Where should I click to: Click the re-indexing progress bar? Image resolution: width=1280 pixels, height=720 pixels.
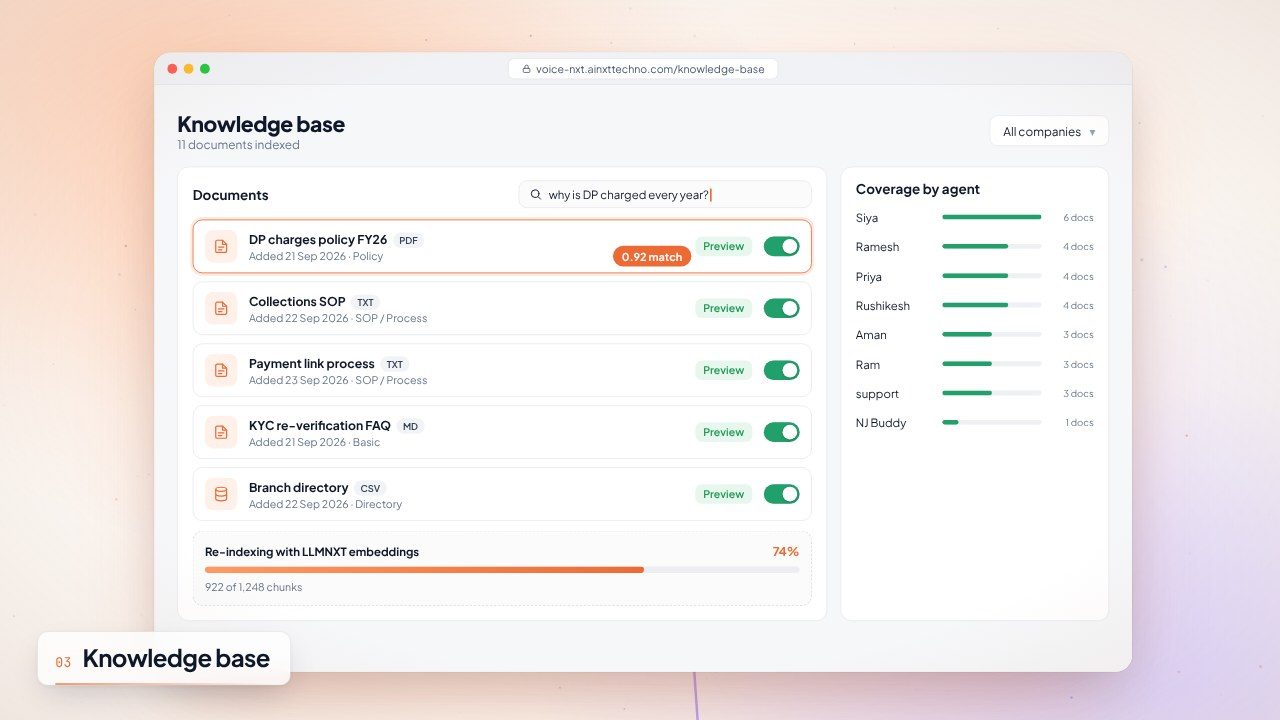tap(502, 570)
